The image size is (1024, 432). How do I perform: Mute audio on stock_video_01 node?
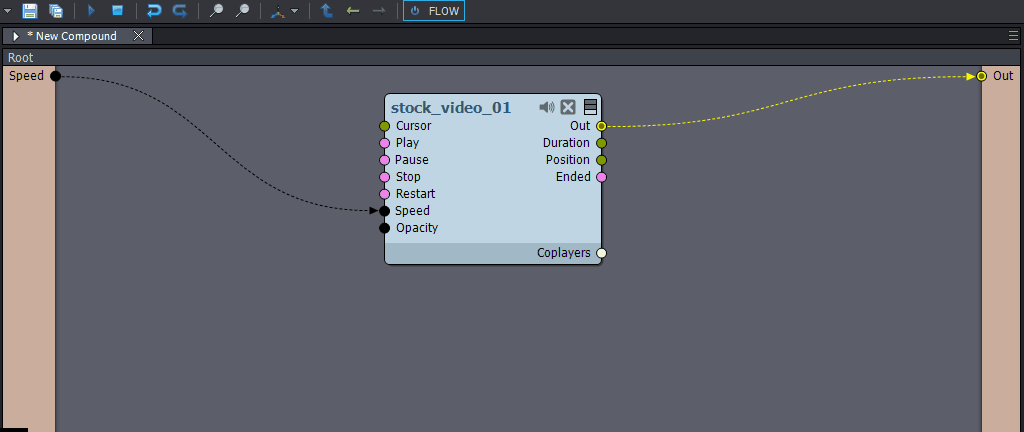point(547,107)
